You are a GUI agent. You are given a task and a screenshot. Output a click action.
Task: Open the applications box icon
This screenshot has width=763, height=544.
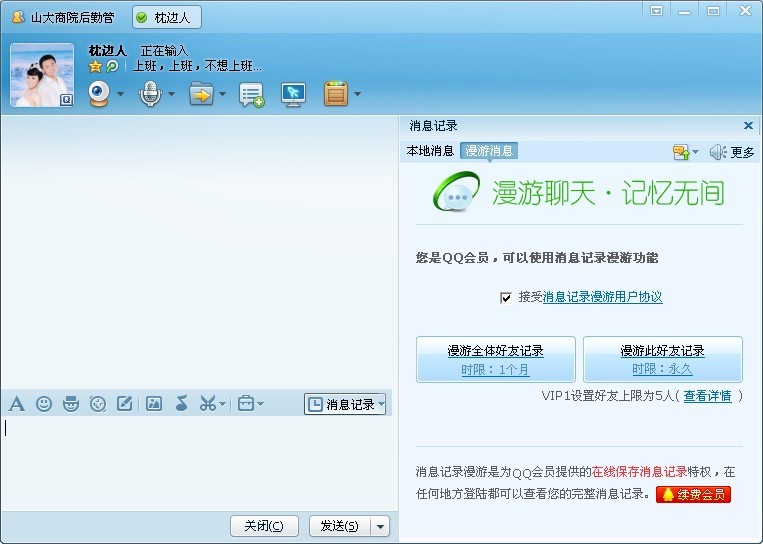(336, 93)
